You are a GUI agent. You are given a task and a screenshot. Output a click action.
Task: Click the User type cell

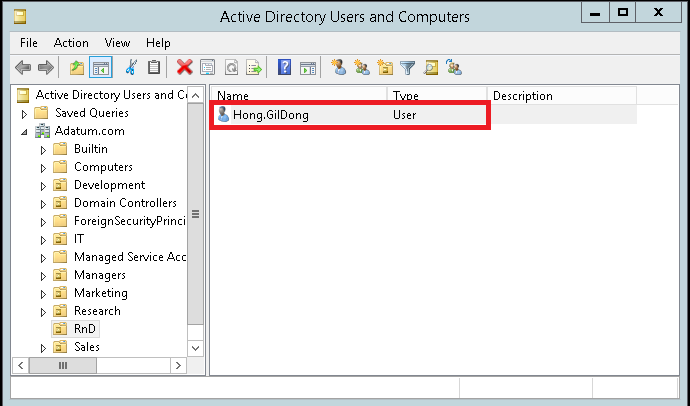point(404,115)
